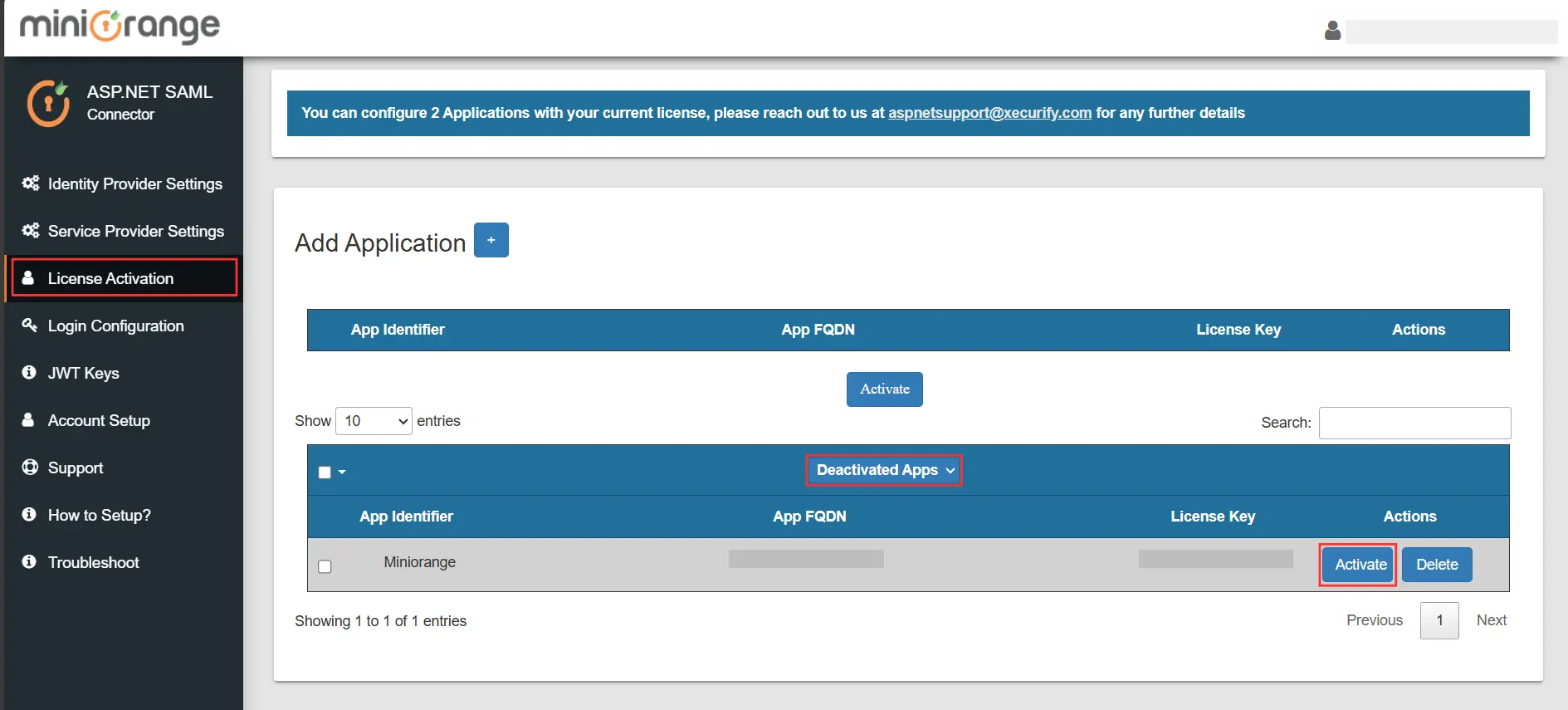Screen dimensions: 1568x710
Task: Click the miniOrange logo in the header
Action: click(120, 27)
